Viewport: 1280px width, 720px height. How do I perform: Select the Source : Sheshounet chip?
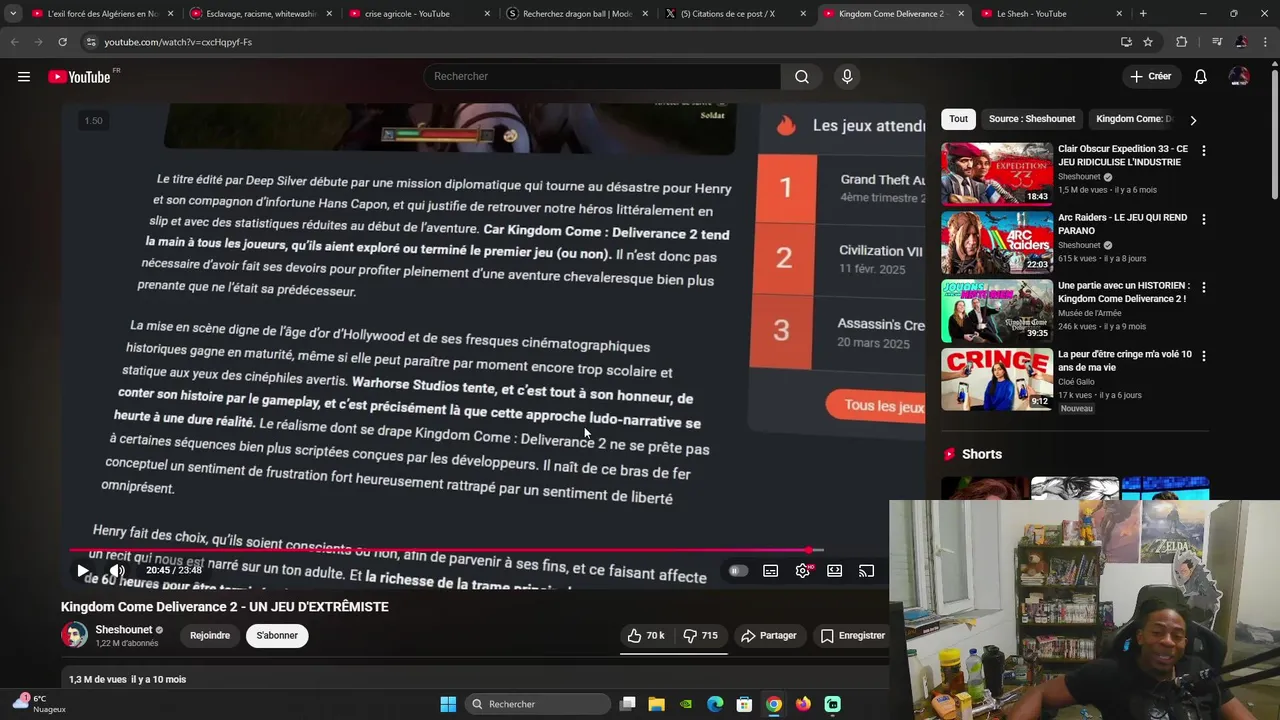click(1032, 119)
